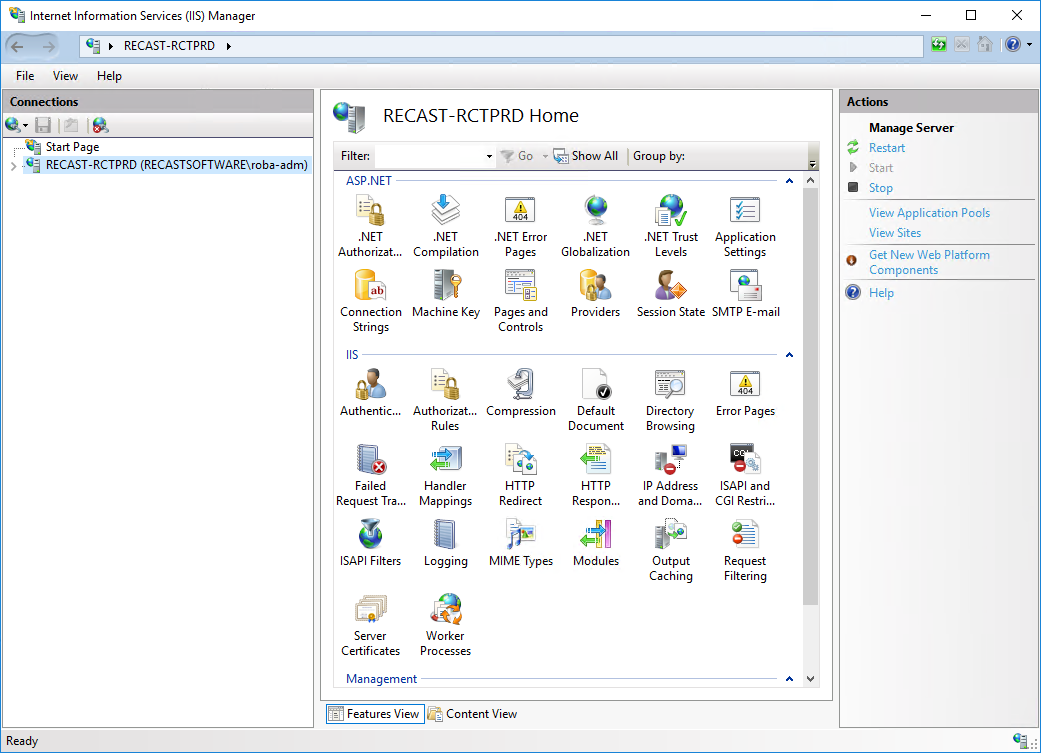Switch to Features View tab
1041x753 pixels.
[x=375, y=714]
